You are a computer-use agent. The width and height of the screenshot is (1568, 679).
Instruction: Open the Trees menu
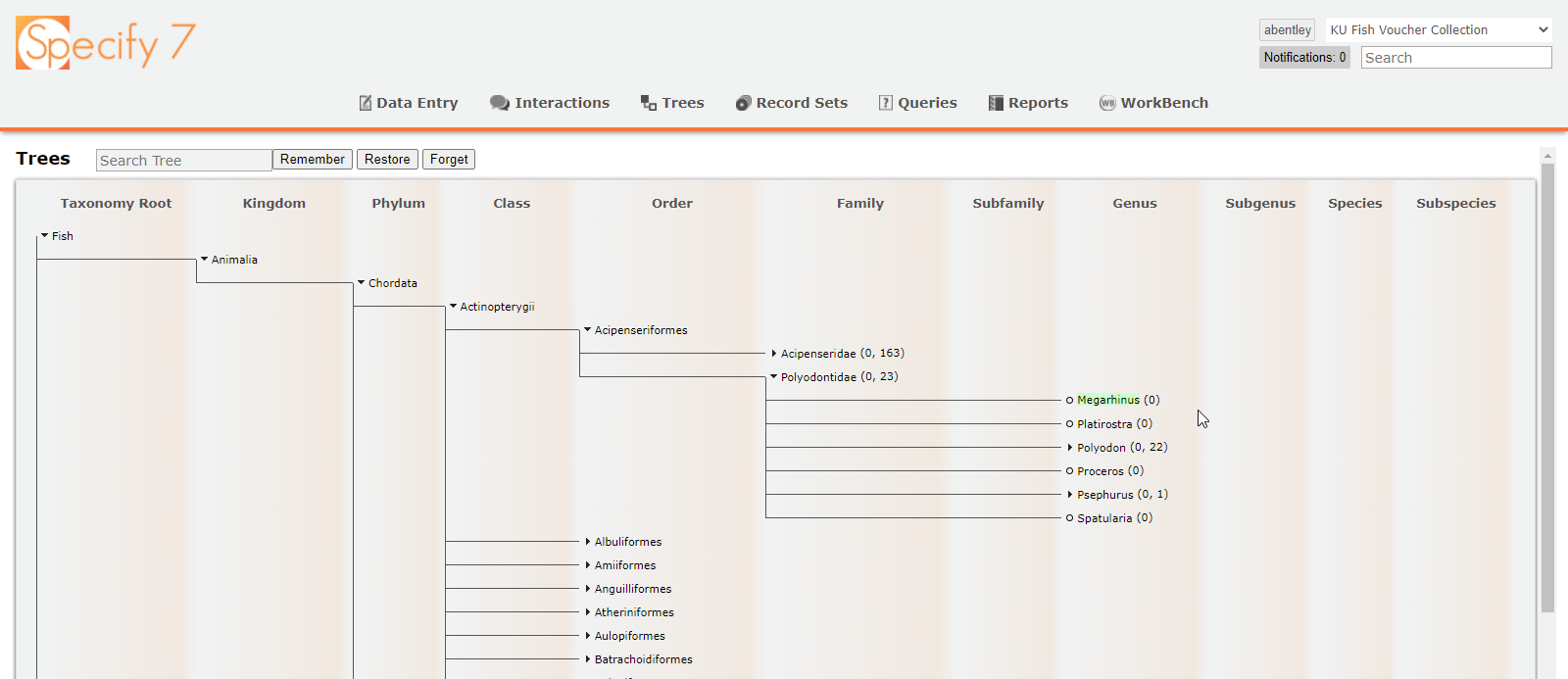tap(672, 103)
